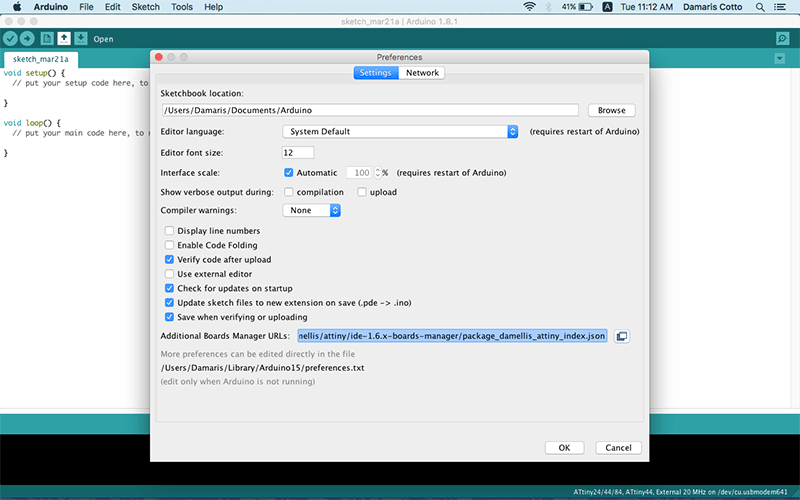800x500 pixels.
Task: Click the Sketchbook location text field
Action: coord(370,110)
